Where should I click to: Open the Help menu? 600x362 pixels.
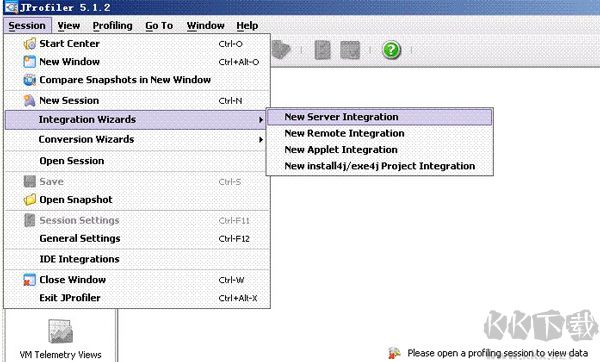point(247,26)
